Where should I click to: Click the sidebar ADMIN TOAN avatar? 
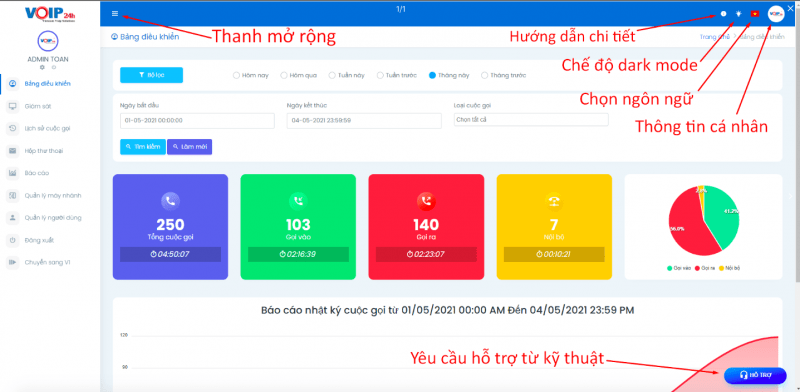[x=48, y=41]
